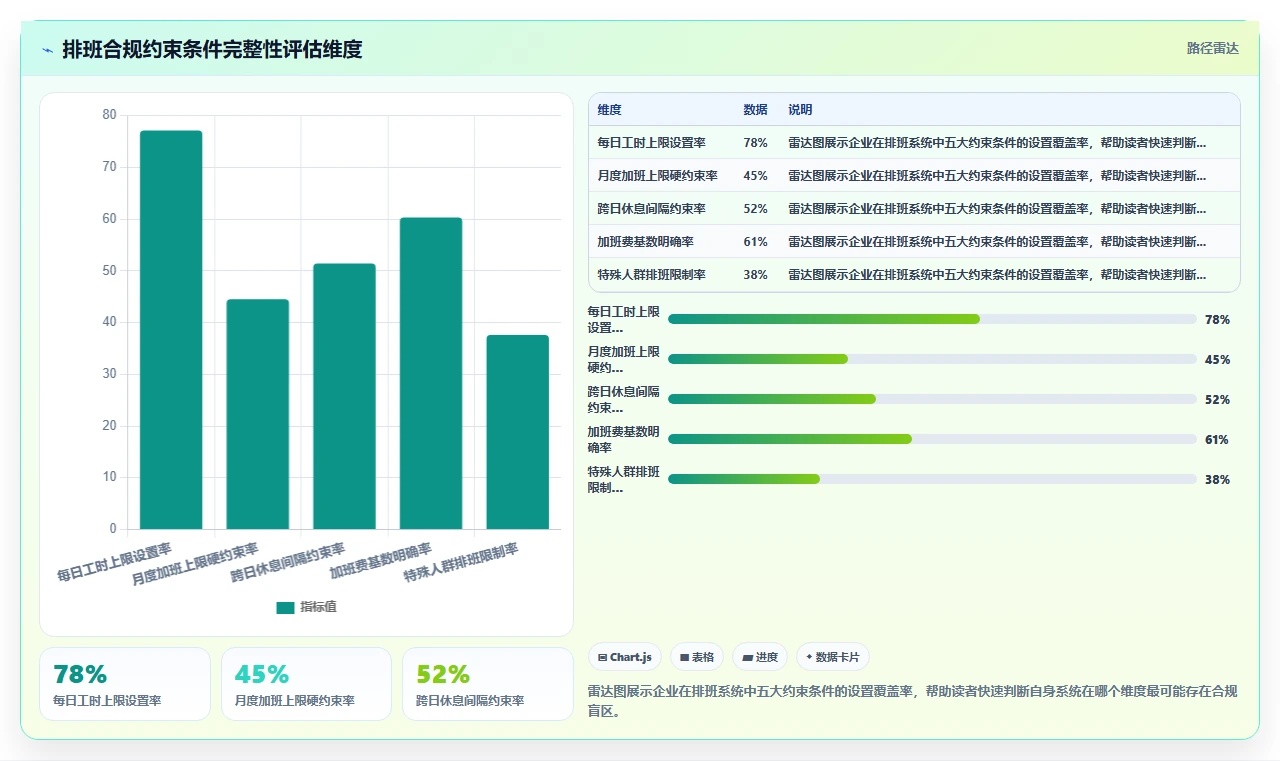This screenshot has width=1280, height=761.
Task: Click the 78% progress bar
Action: click(x=932, y=319)
